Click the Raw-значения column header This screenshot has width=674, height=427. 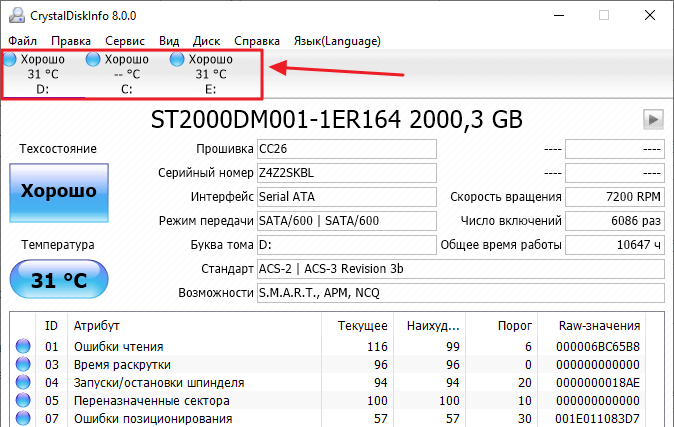[x=600, y=326]
